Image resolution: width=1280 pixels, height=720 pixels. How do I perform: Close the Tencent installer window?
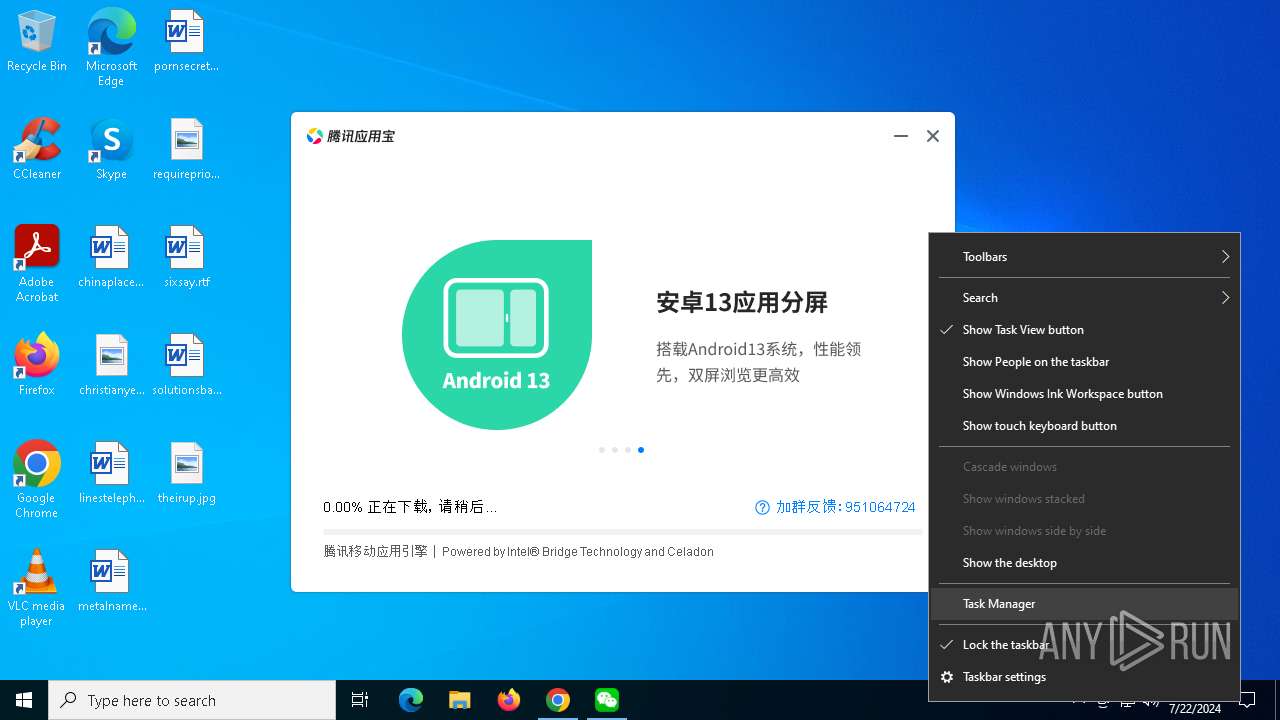click(933, 136)
